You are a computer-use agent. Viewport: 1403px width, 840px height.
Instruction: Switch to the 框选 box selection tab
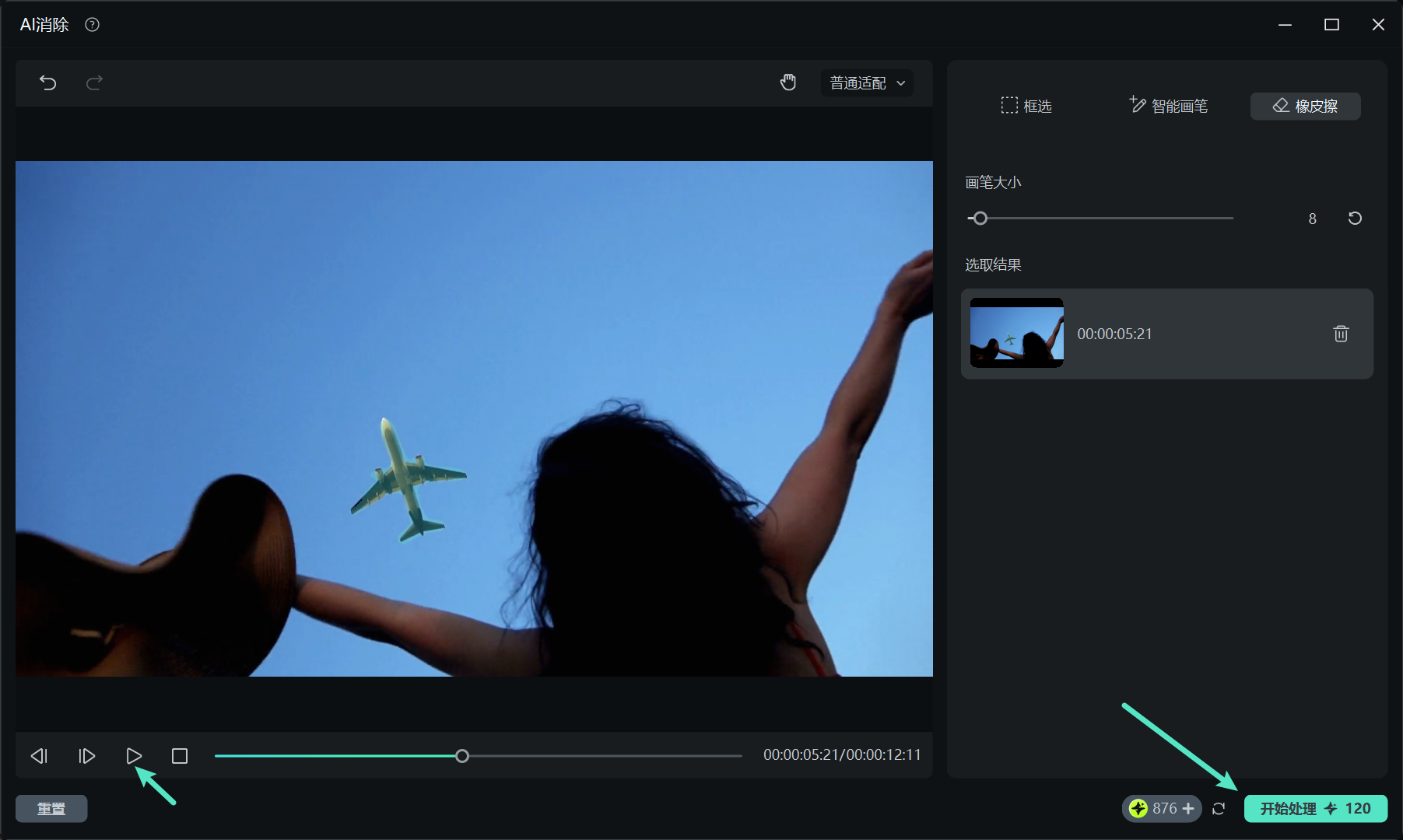tap(1026, 106)
